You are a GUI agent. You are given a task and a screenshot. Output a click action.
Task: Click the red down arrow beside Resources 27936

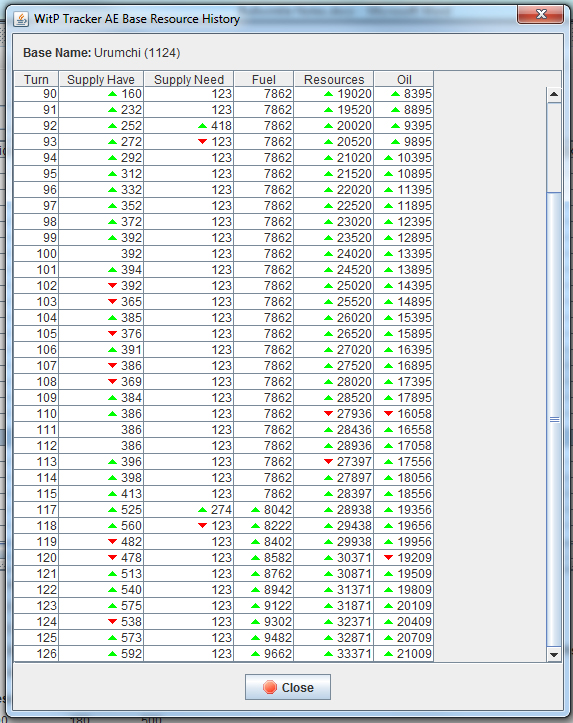pos(328,414)
